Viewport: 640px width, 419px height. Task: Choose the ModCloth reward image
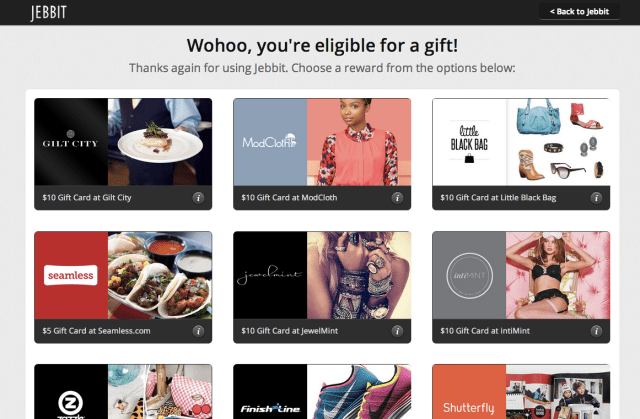322,142
